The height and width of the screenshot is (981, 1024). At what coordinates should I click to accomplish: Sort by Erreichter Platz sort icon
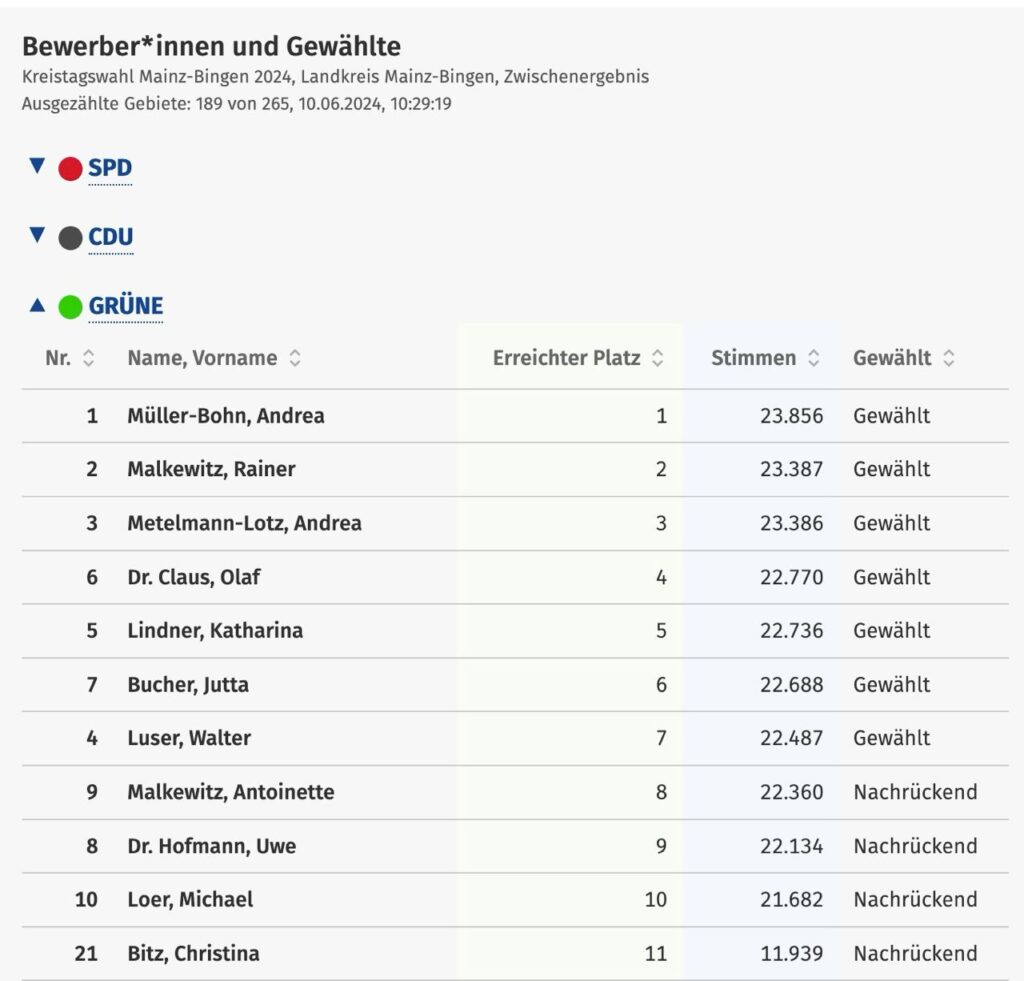coord(658,358)
